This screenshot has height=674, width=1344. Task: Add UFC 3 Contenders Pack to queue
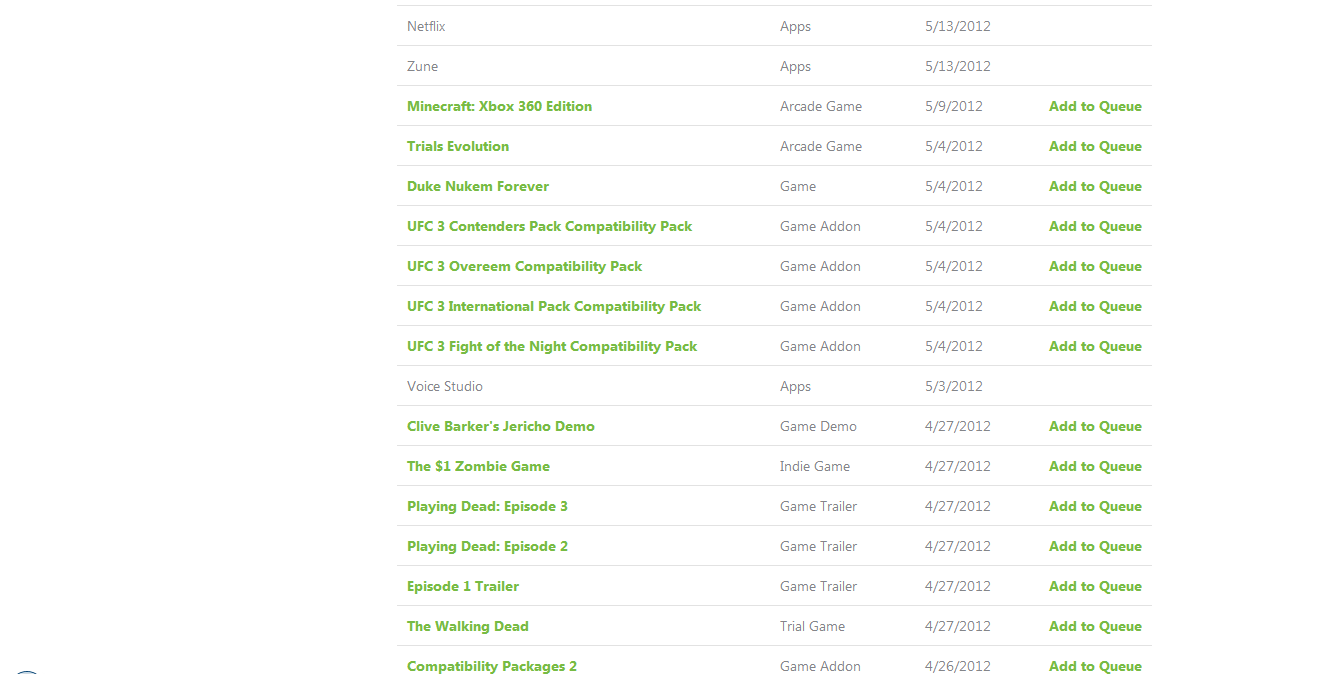click(x=1095, y=226)
